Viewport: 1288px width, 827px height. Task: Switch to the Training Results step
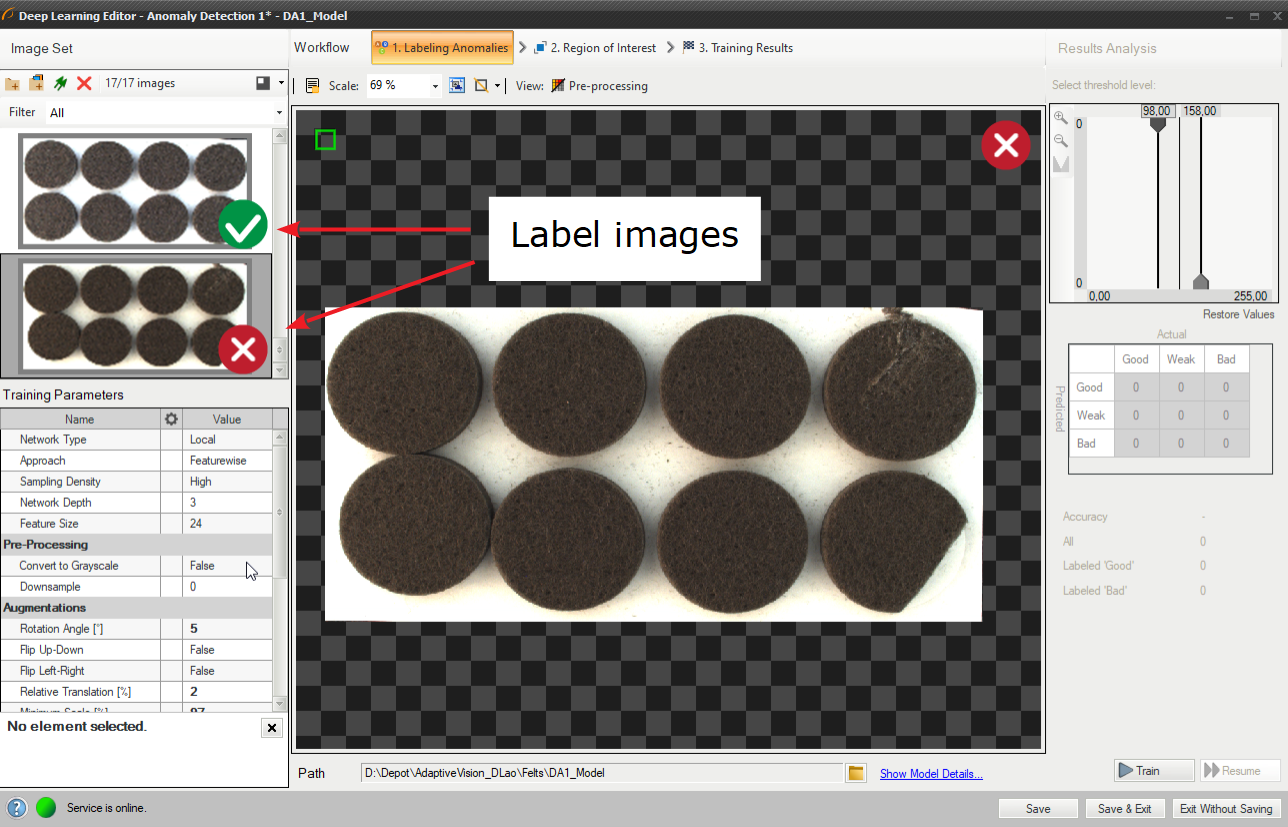coord(737,48)
